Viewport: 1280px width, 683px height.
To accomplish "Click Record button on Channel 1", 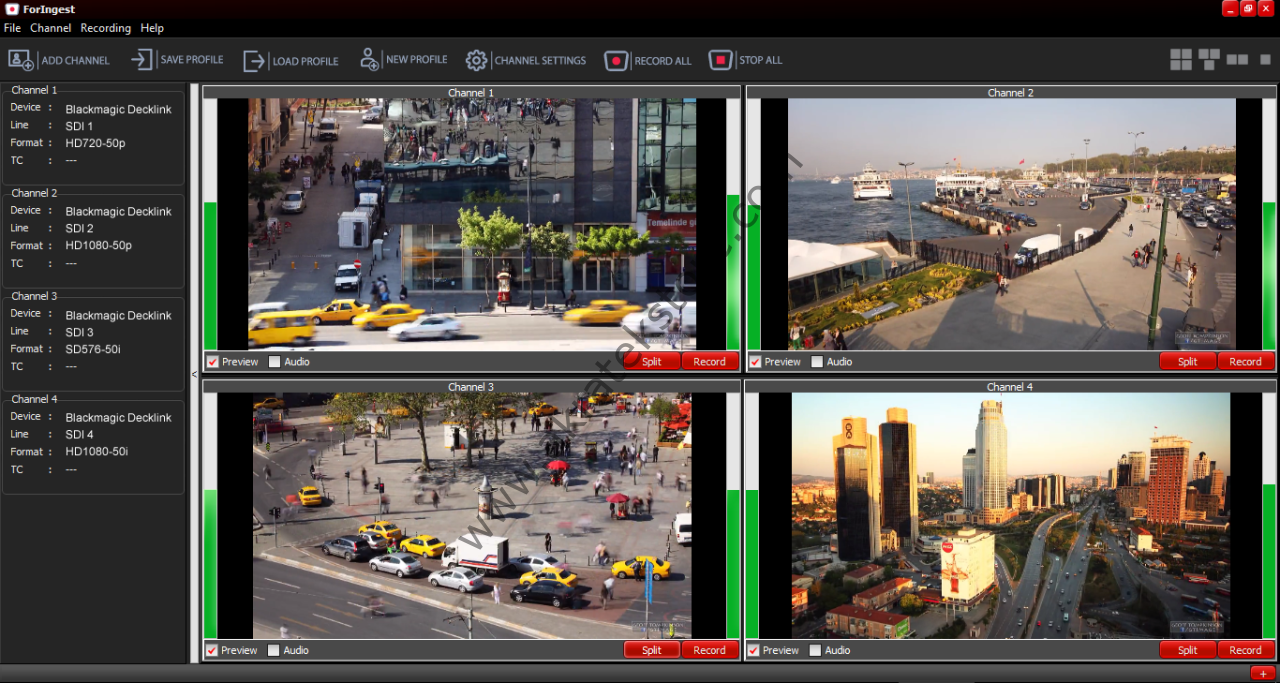I will click(x=709, y=362).
